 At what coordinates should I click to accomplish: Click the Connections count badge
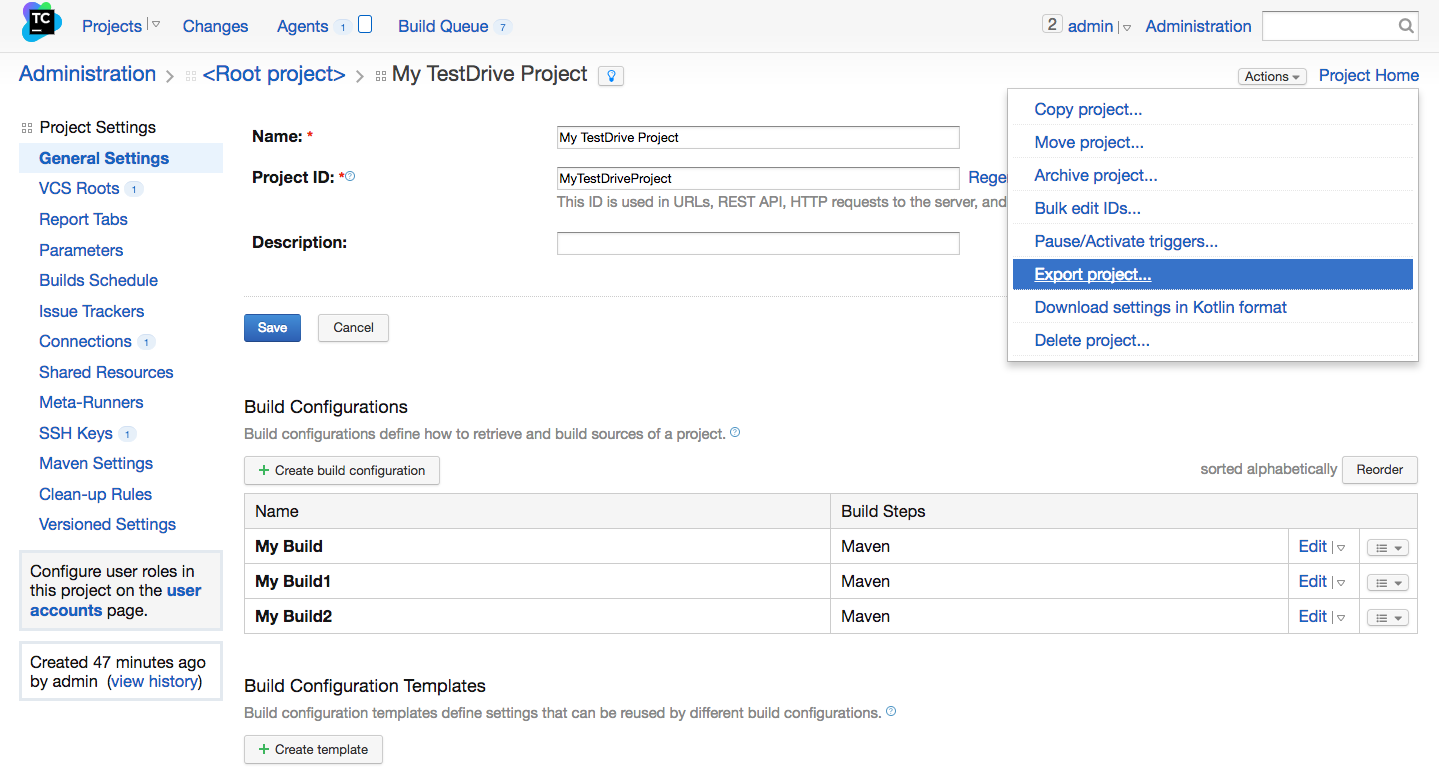point(146,342)
